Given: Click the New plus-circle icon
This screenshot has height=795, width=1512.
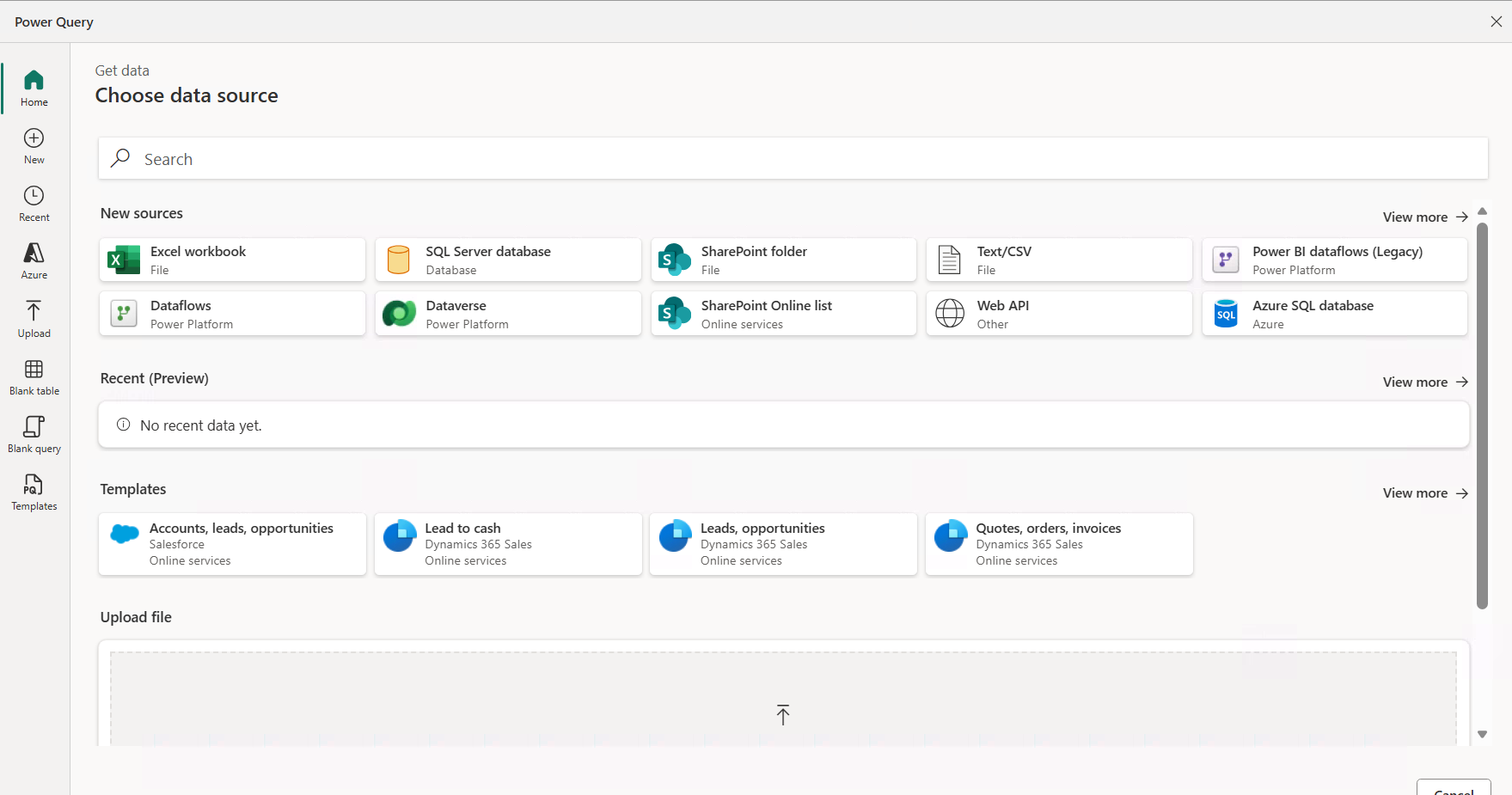Looking at the screenshot, I should click(34, 138).
